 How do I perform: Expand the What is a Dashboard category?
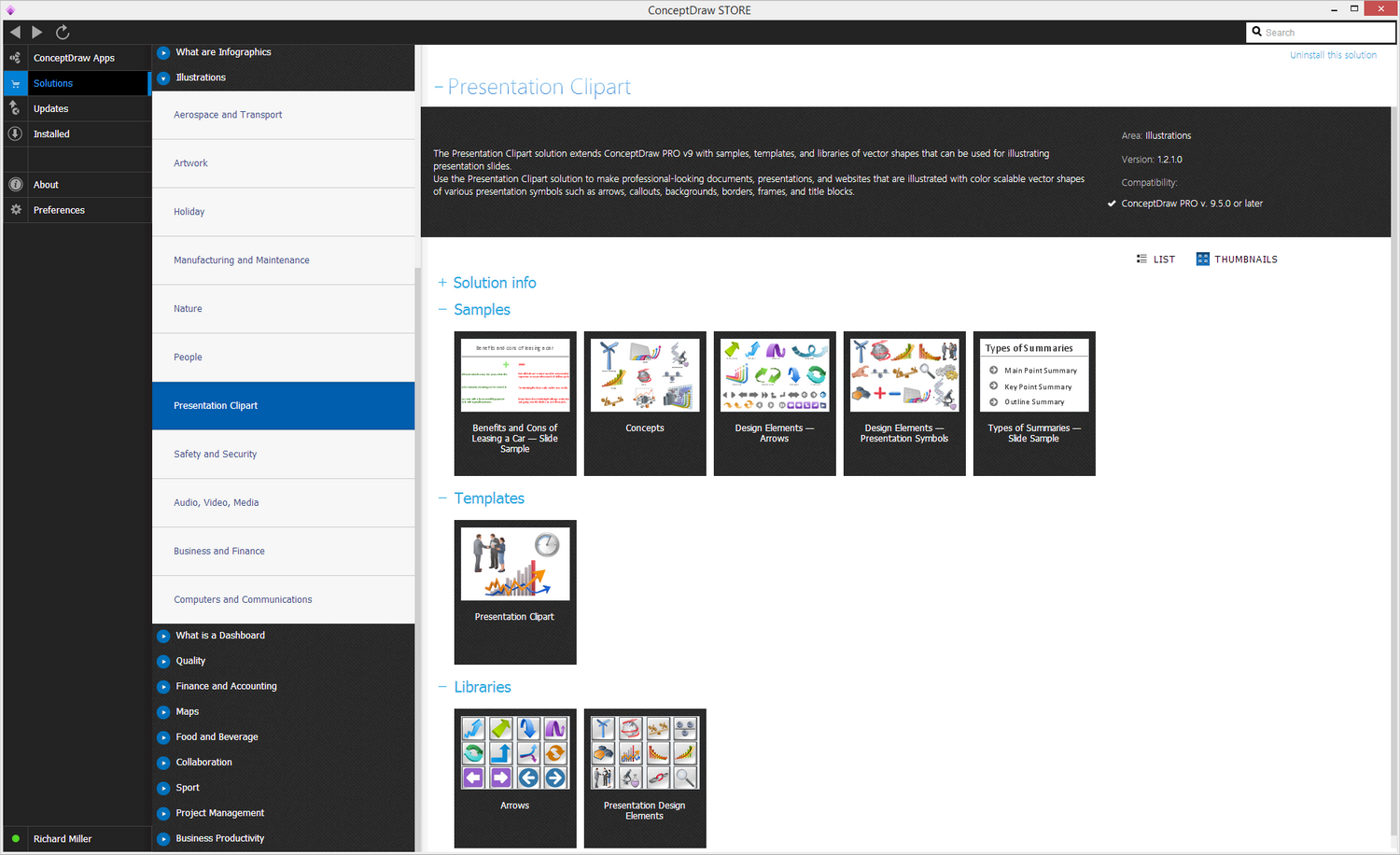pyautogui.click(x=163, y=636)
